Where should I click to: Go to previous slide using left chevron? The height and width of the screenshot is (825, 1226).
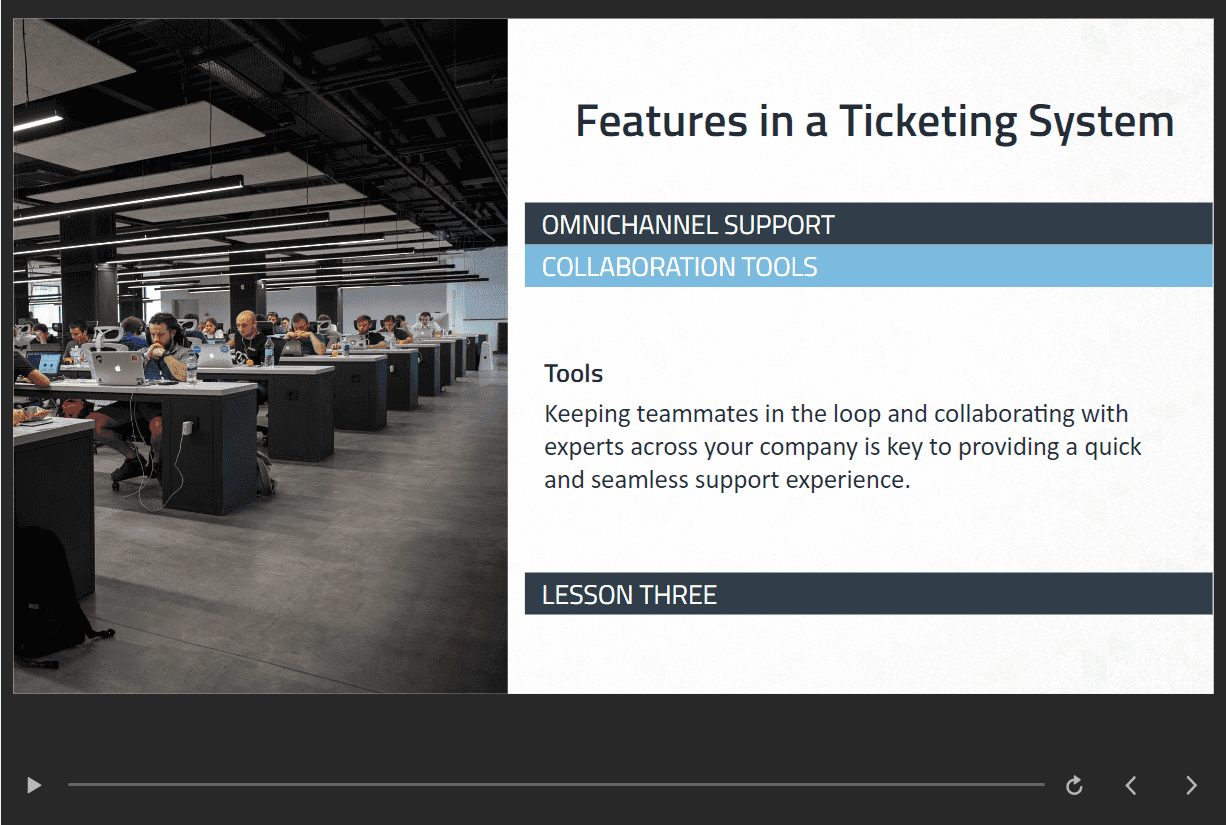point(1131,785)
